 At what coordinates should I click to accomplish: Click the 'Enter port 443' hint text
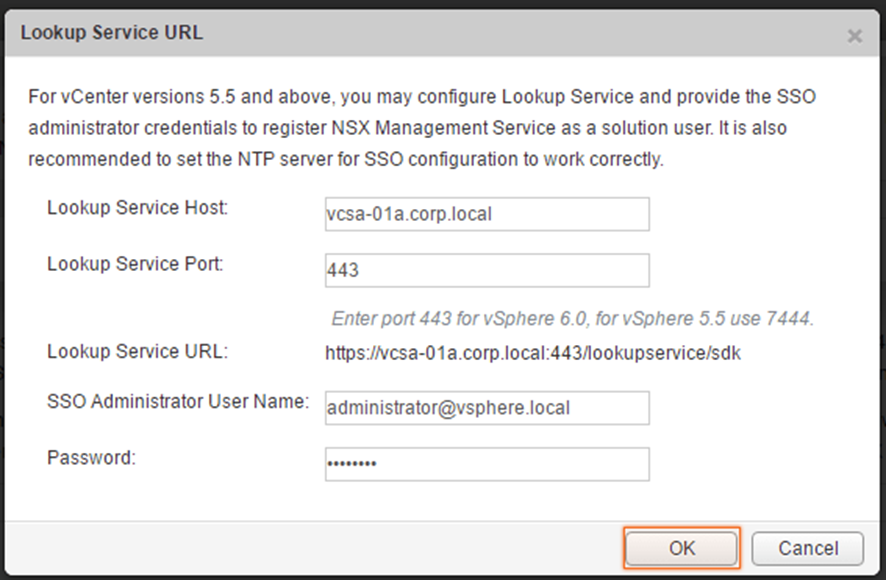(x=572, y=319)
